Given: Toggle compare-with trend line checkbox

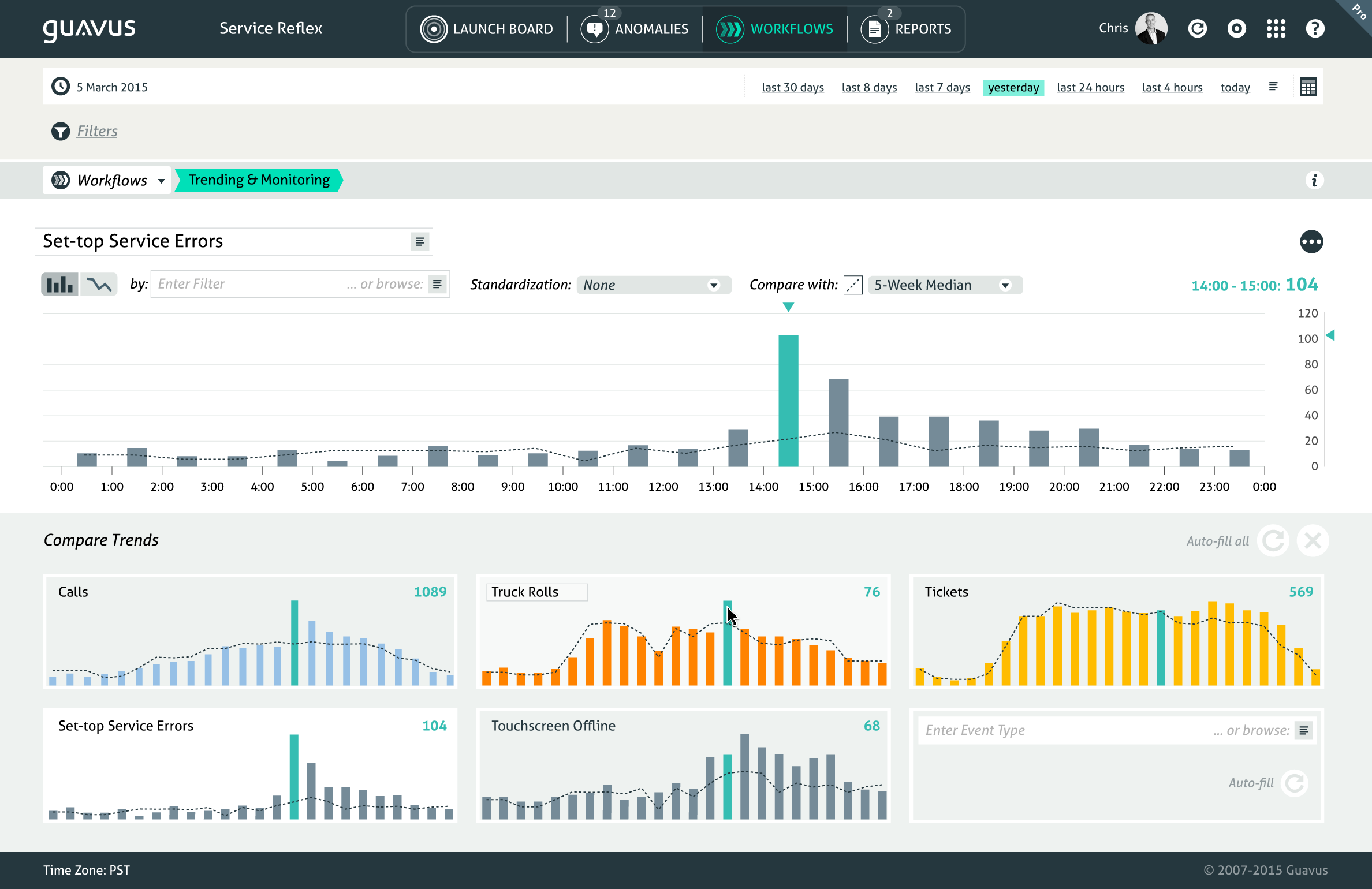Looking at the screenshot, I should click(x=853, y=285).
